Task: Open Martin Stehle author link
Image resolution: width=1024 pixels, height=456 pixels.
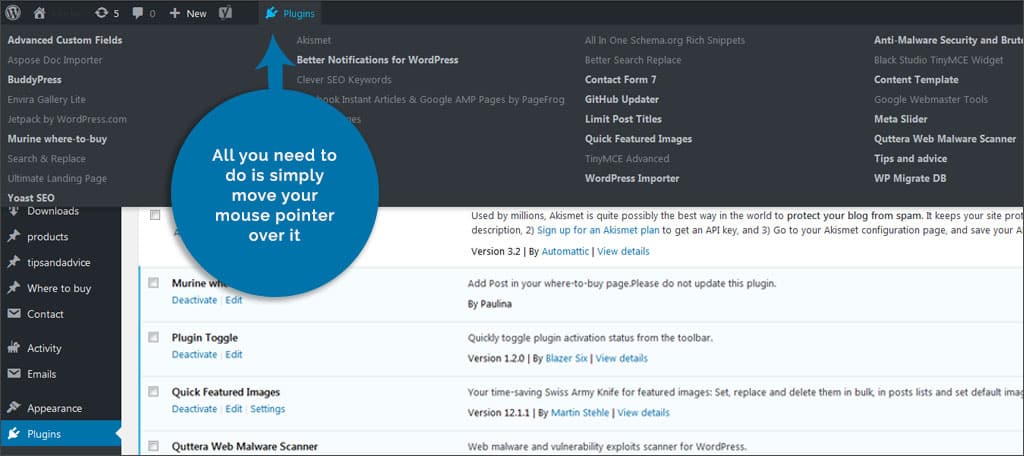Action: (580, 412)
